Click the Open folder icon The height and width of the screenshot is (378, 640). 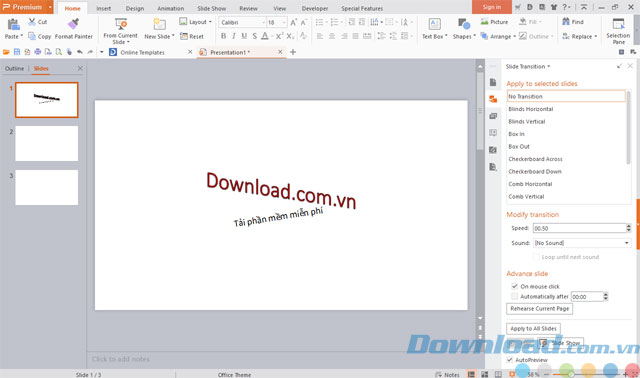point(6,52)
